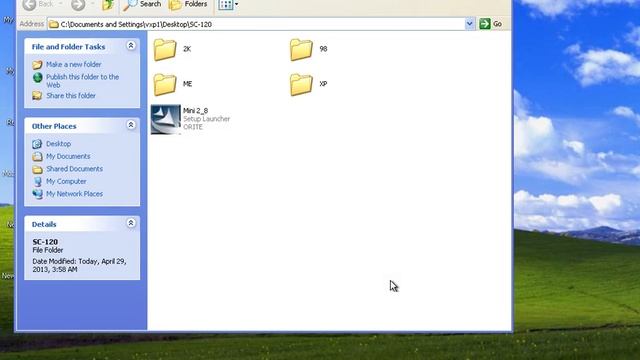Viewport: 640px width, 360px height.
Task: Collapse the Details panel
Action: tap(131, 223)
